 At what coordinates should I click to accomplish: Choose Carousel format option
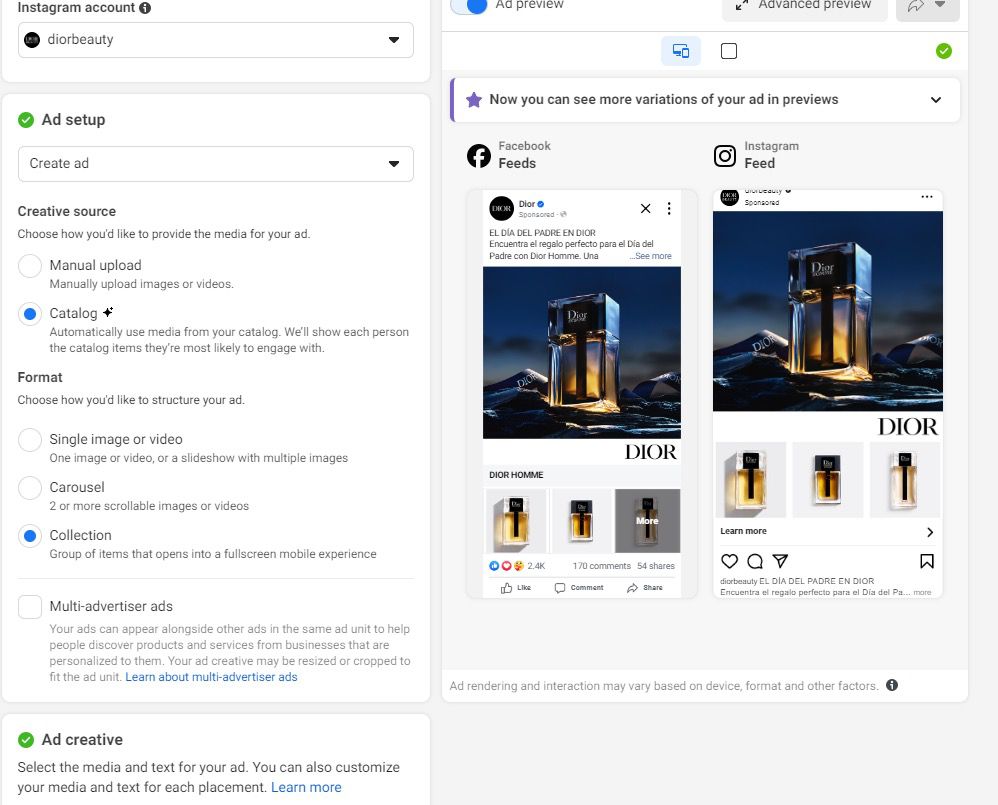pyautogui.click(x=30, y=487)
